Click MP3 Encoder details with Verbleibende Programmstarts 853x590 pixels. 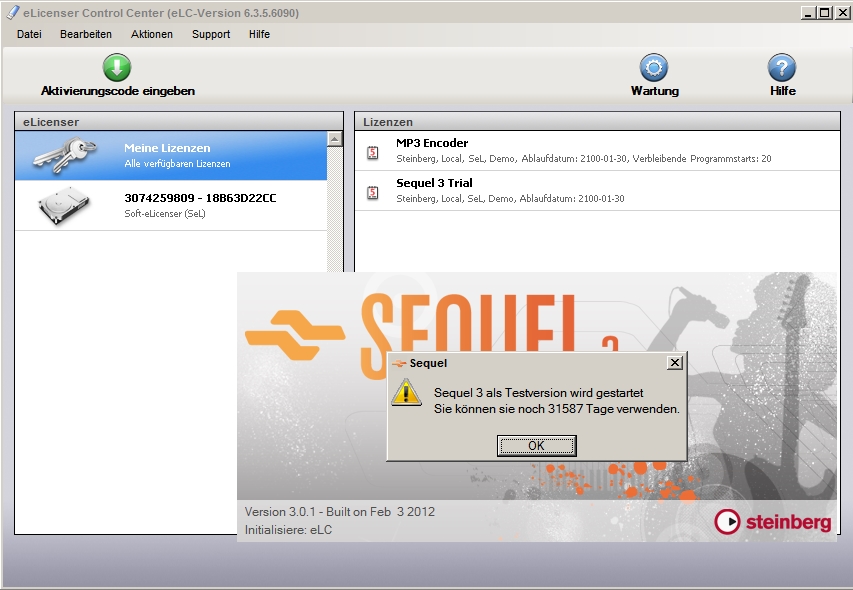[584, 159]
